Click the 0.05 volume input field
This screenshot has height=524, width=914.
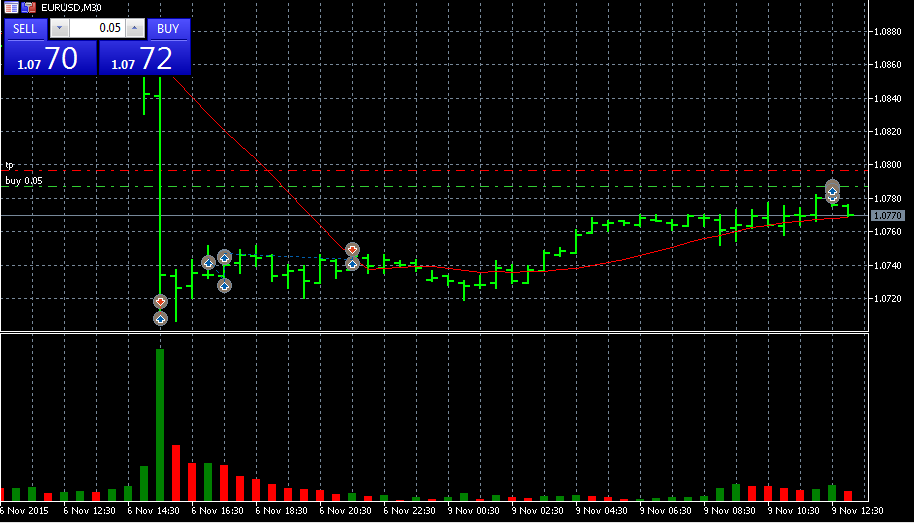tap(98, 29)
